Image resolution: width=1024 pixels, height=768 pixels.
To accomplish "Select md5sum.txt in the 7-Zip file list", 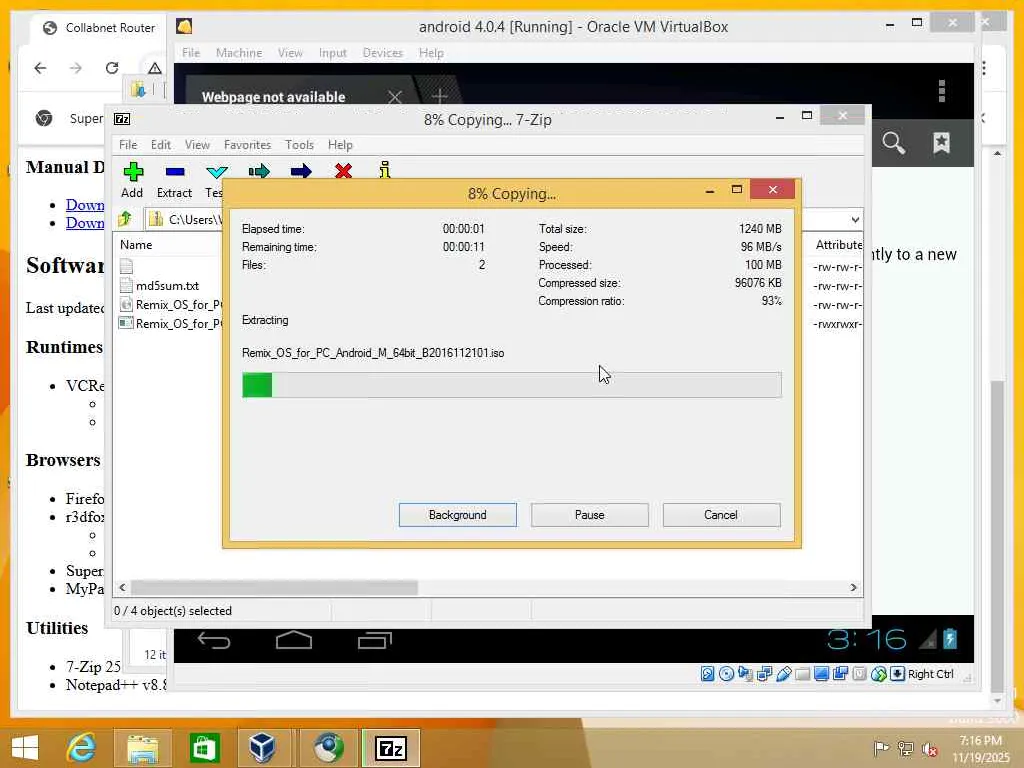I will coord(167,285).
